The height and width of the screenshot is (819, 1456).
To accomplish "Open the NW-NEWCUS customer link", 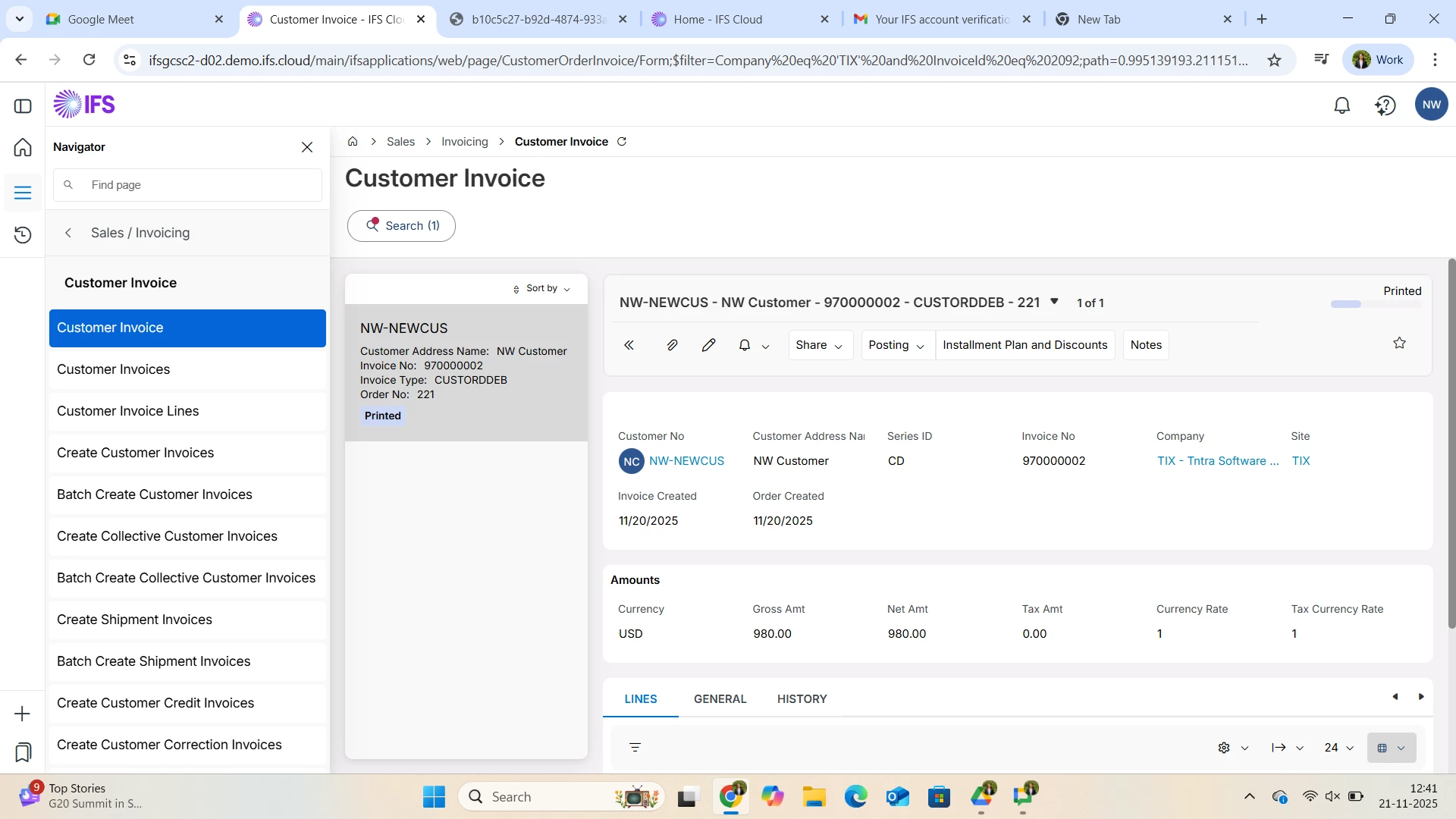I will pos(686,461).
